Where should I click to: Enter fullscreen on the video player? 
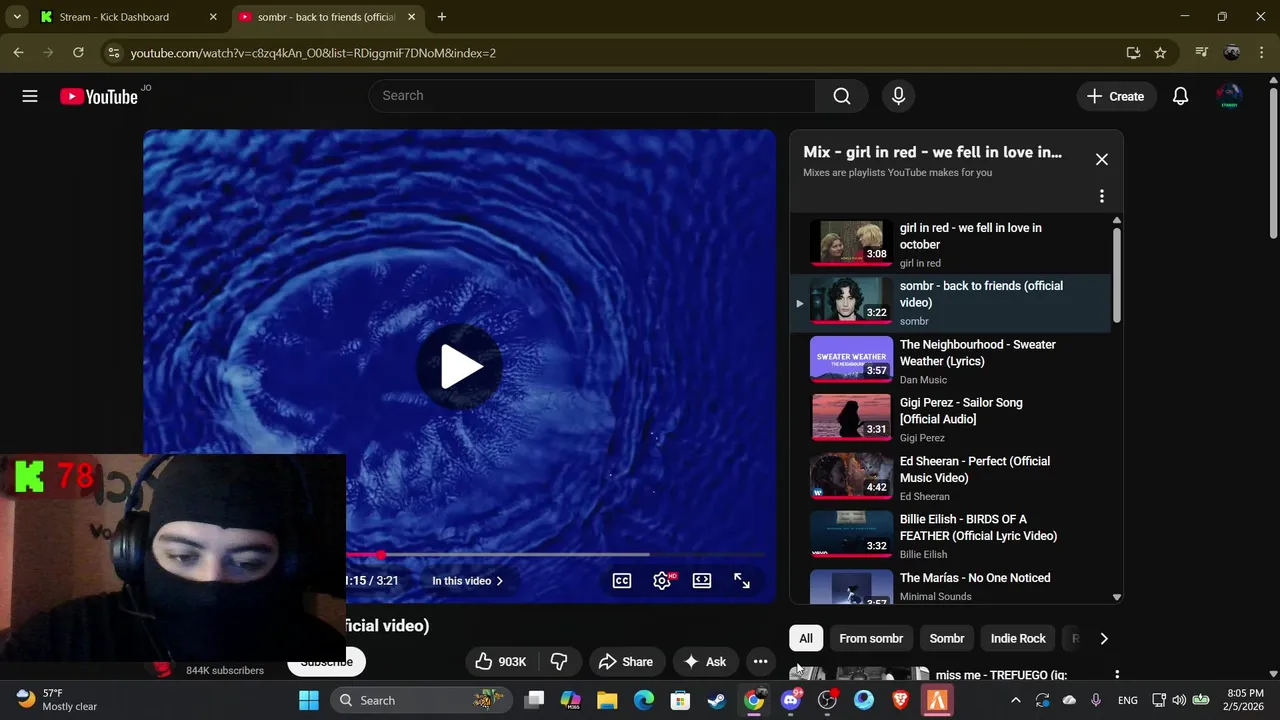pos(742,581)
